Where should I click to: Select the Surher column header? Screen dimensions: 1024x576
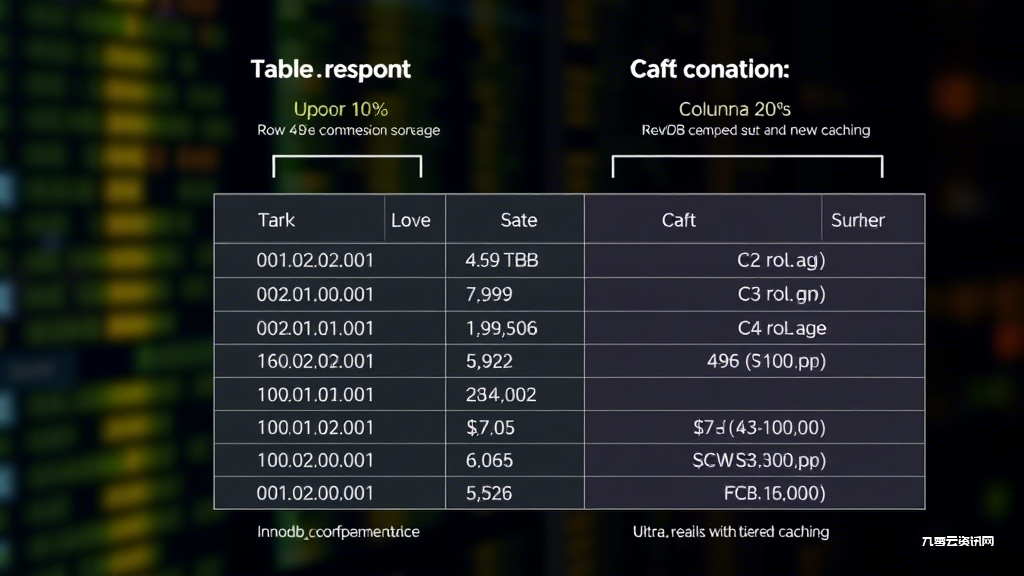857,220
